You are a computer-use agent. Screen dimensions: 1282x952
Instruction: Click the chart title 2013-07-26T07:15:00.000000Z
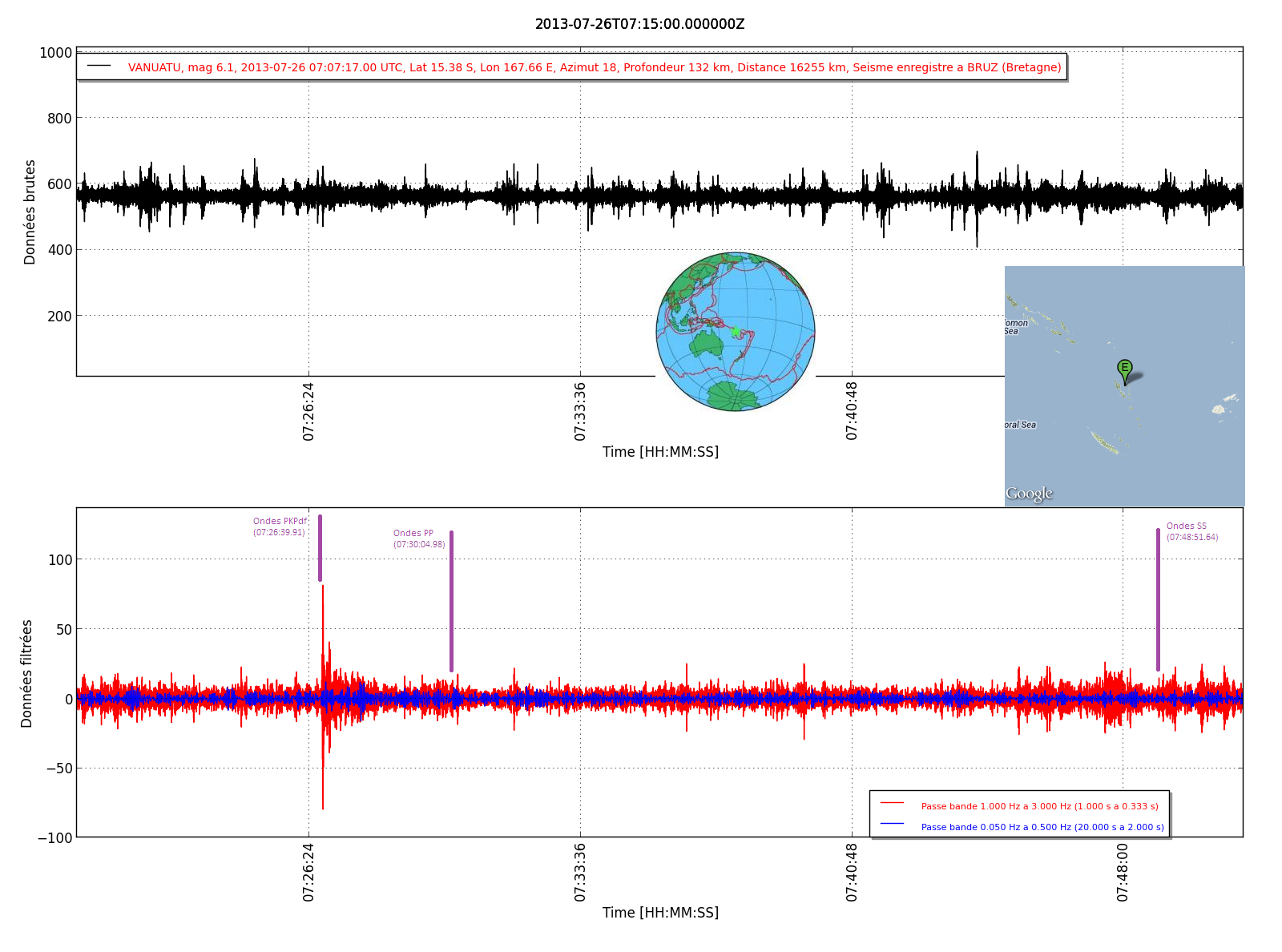coord(639,24)
